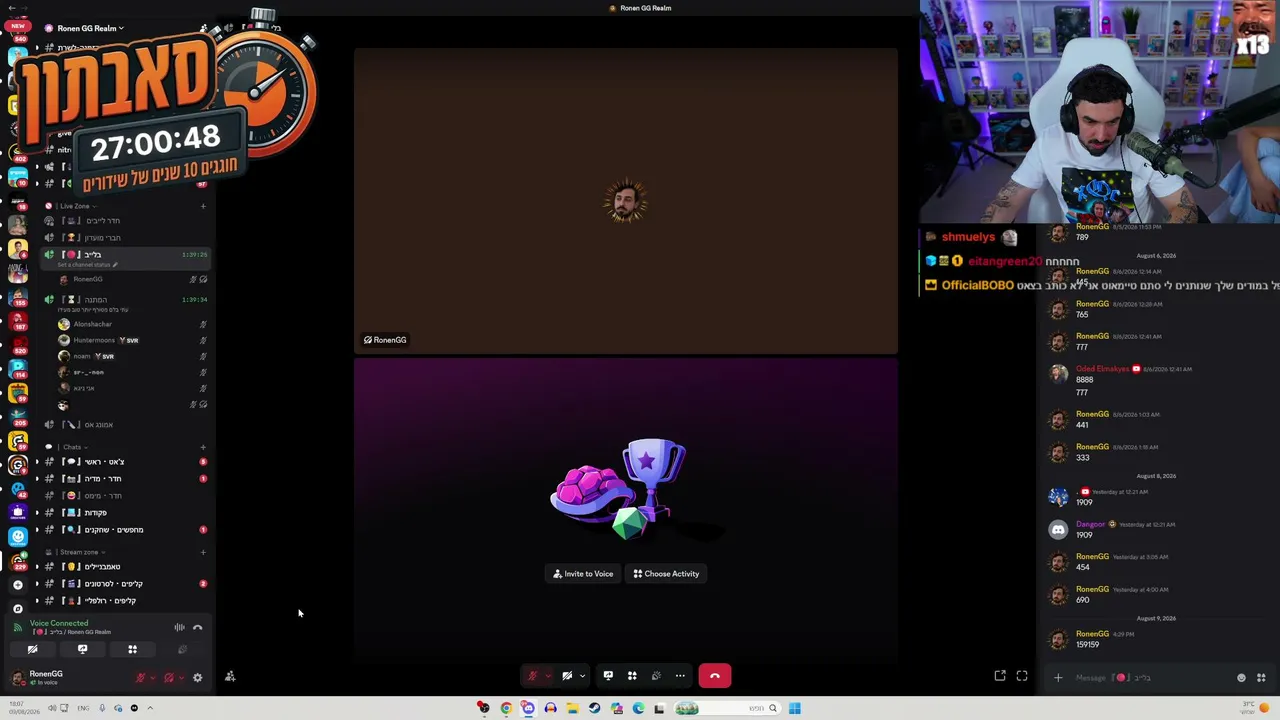Viewport: 1280px width, 720px height.
Task: Open Steam from the taskbar
Action: [x=594, y=708]
